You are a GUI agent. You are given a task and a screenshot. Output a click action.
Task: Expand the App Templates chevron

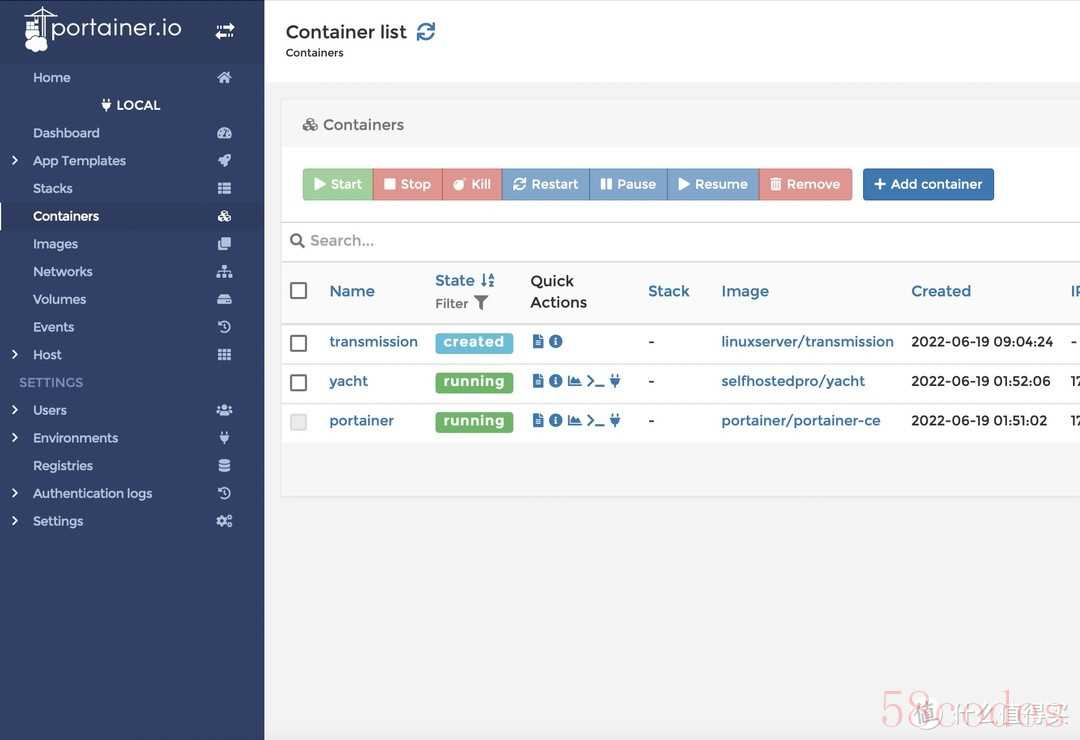(x=14, y=161)
